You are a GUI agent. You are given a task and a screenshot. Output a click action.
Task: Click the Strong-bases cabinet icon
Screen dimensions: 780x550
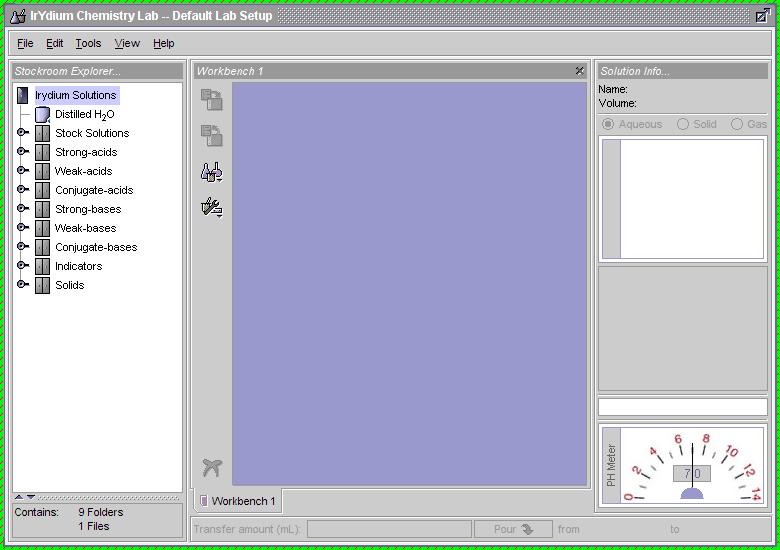tap(42, 209)
